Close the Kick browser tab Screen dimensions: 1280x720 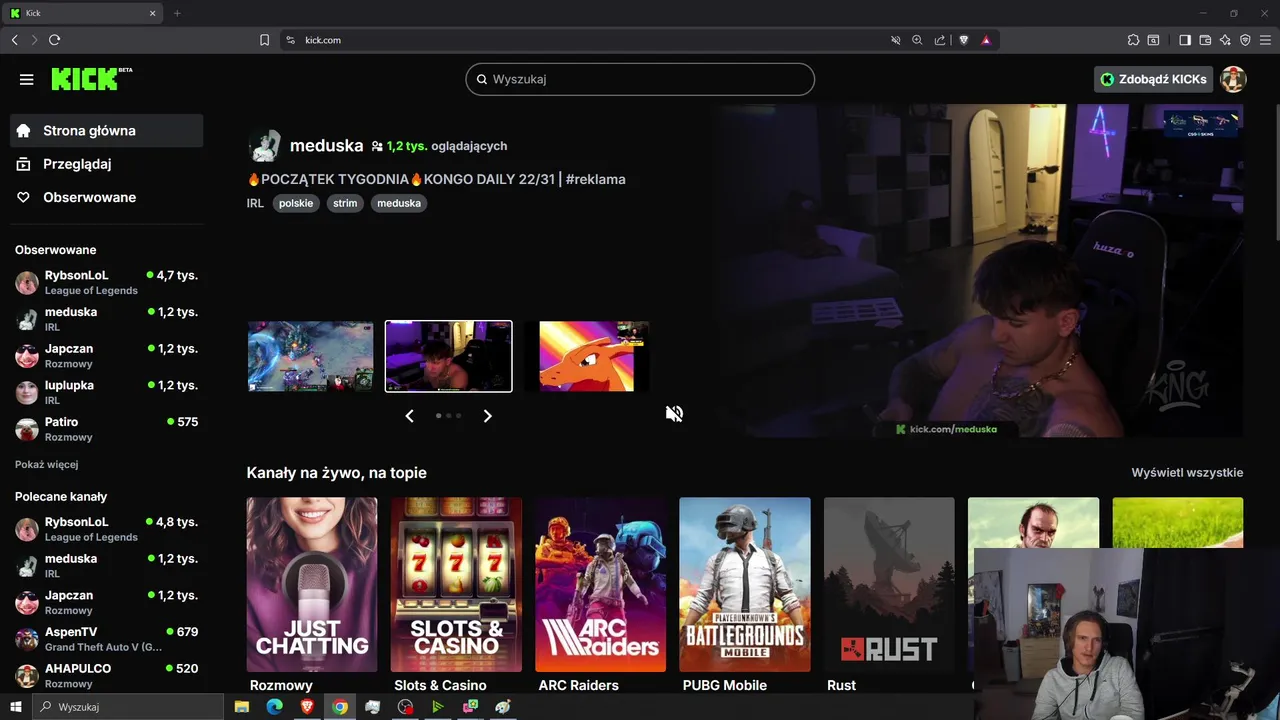tap(153, 13)
